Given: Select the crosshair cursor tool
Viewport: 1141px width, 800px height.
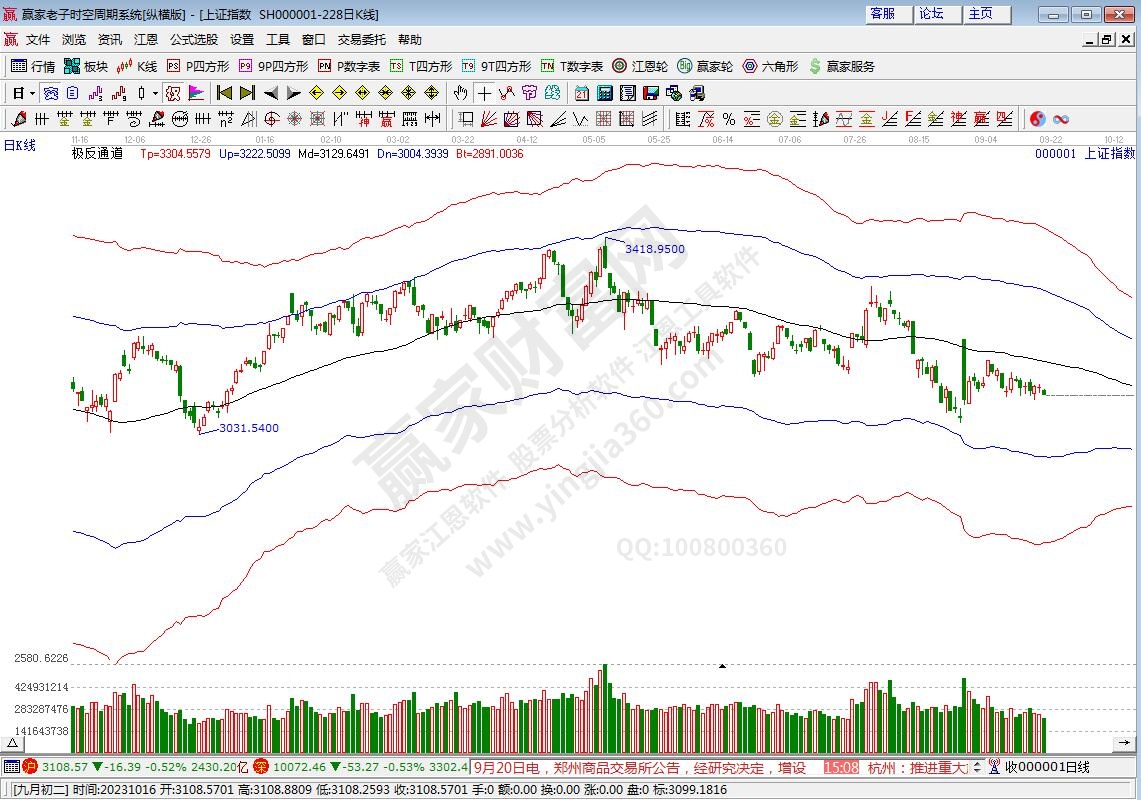Looking at the screenshot, I should point(484,93).
